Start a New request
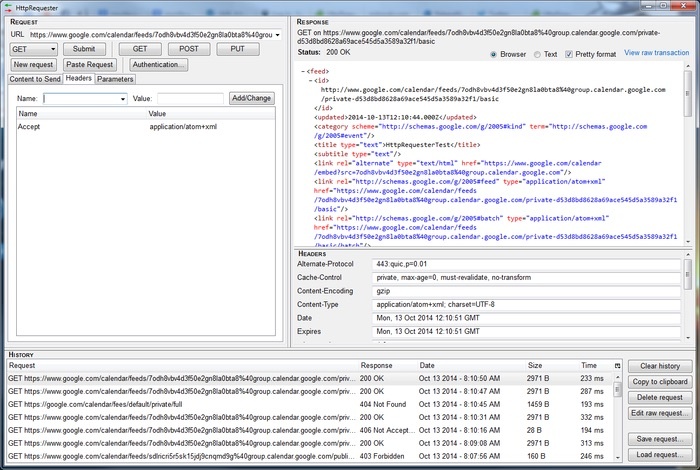Image resolution: width=700 pixels, height=470 pixels. click(x=33, y=65)
